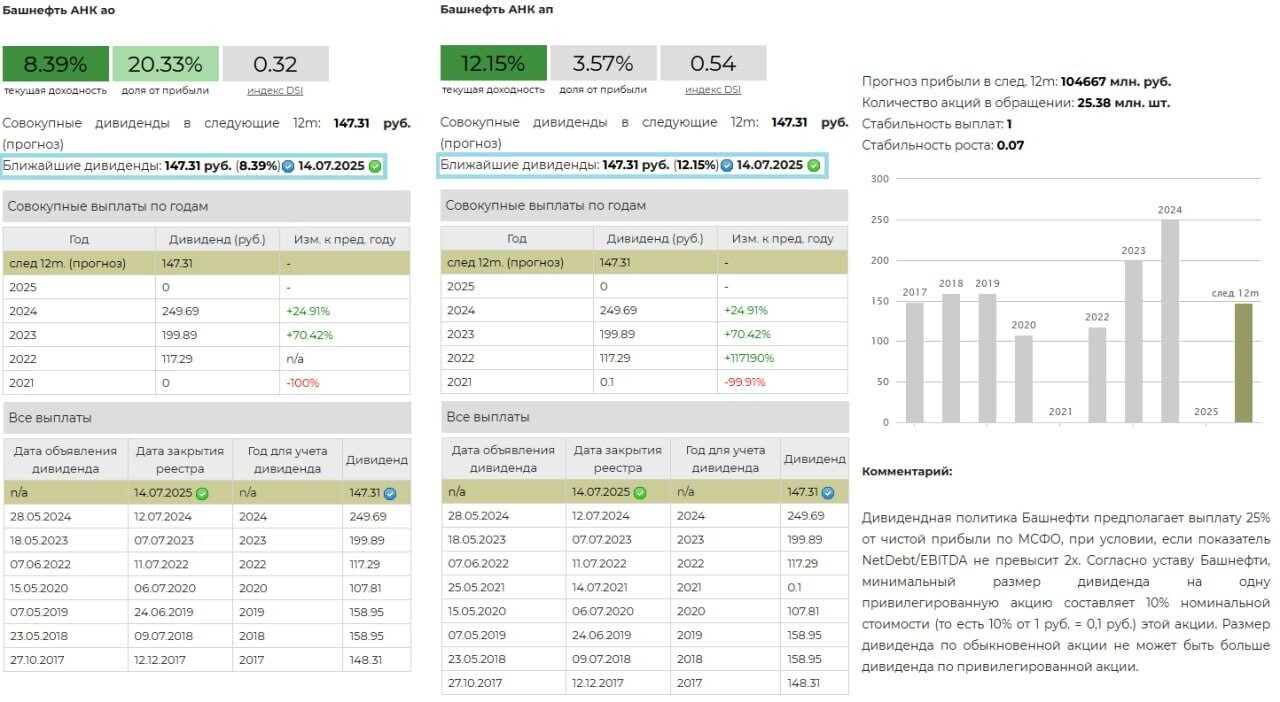Click blue icon beside 147.31 in ао payments table
Image resolution: width=1280 pixels, height=702 pixels.
click(x=390, y=493)
